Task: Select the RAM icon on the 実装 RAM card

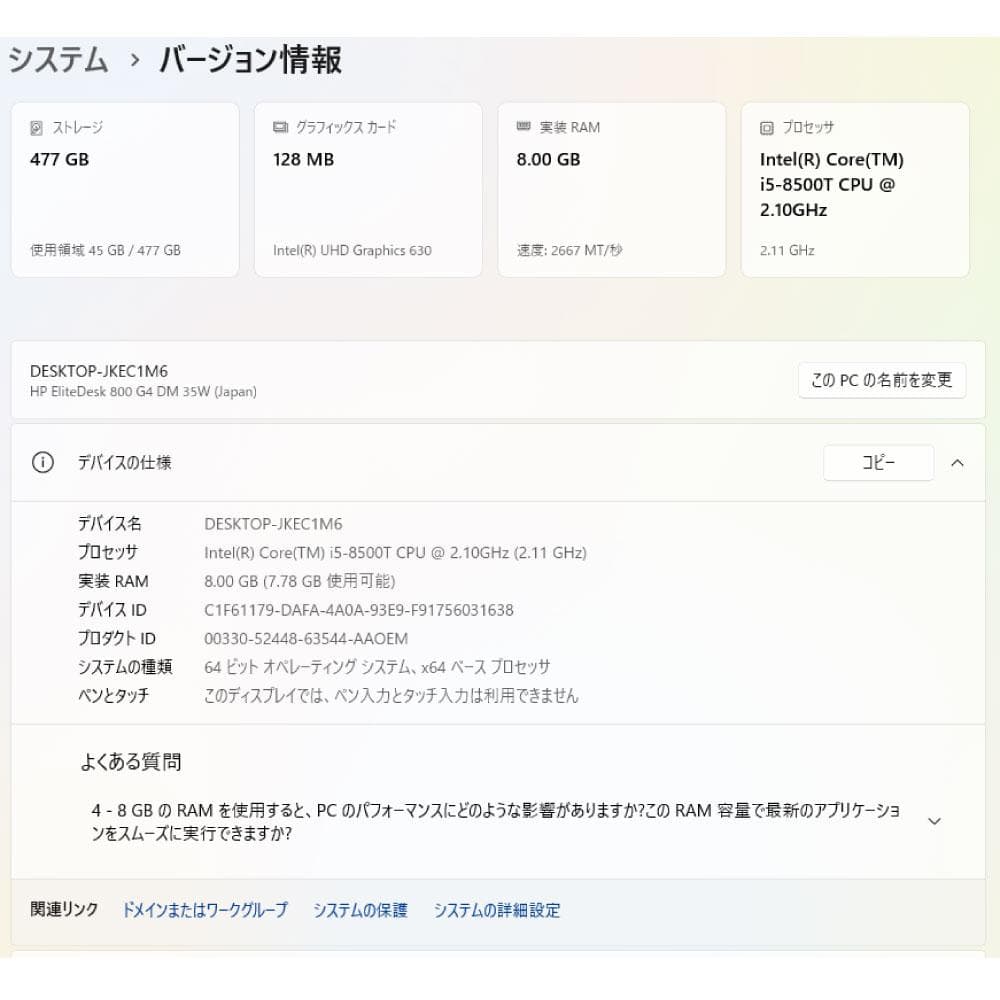Action: [x=521, y=127]
